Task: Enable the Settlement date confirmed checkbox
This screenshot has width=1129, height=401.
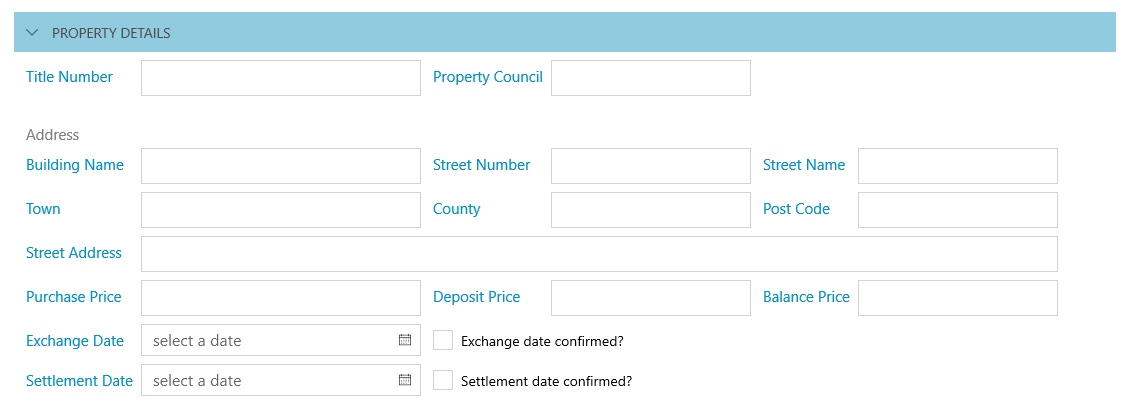Action: click(443, 380)
